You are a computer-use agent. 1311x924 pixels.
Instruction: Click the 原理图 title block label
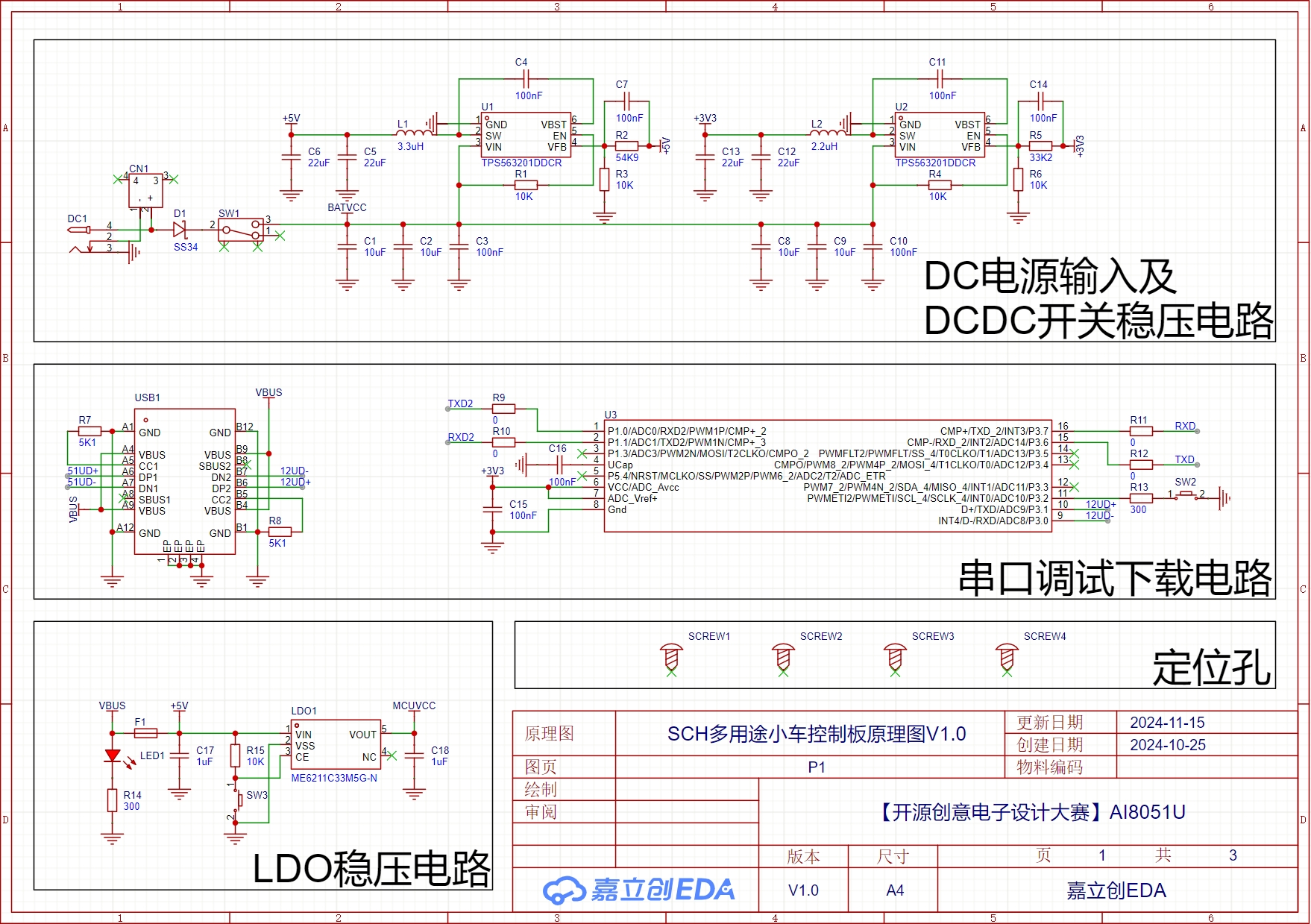pyautogui.click(x=550, y=734)
